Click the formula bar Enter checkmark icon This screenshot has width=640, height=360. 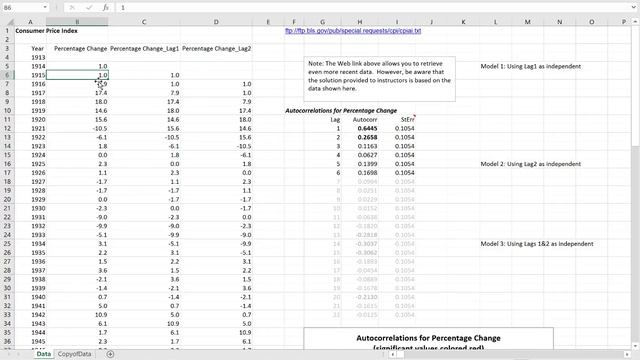(89, 8)
